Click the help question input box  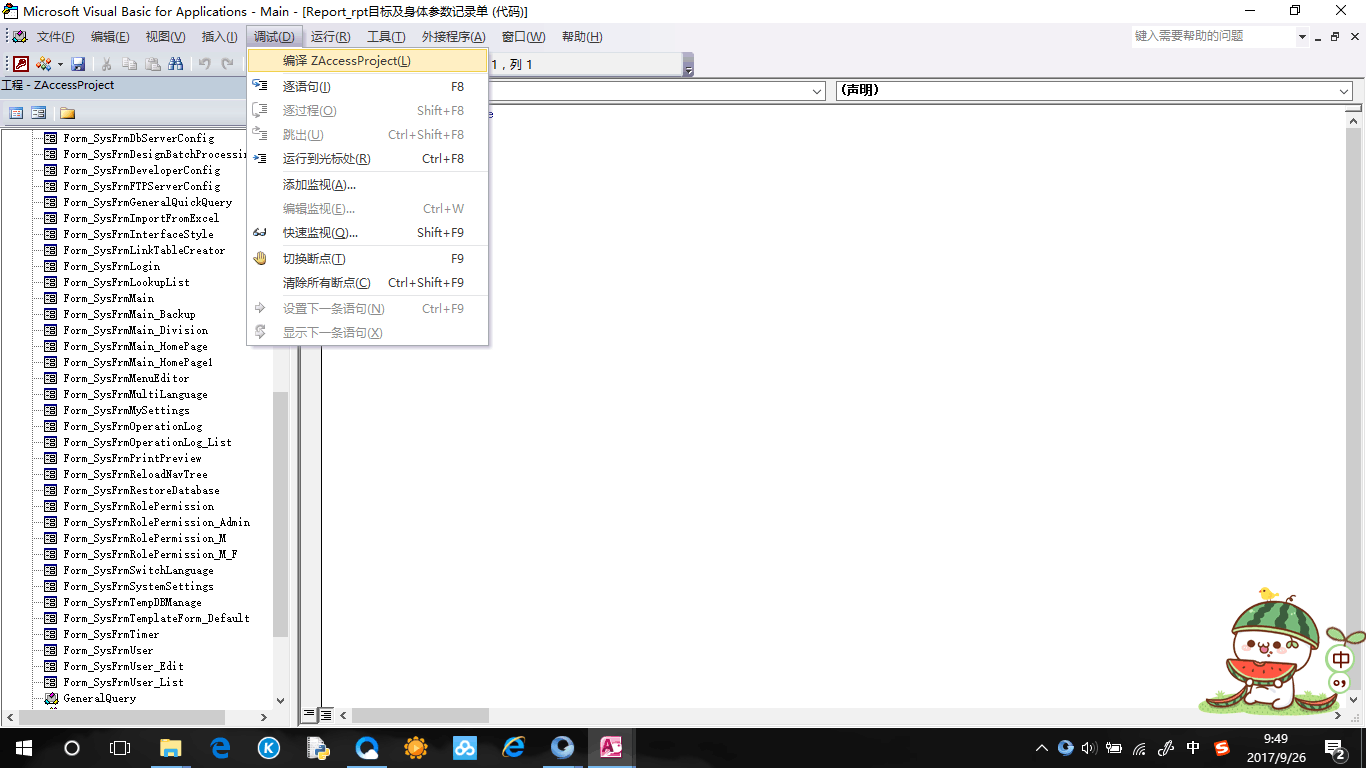pyautogui.click(x=1213, y=36)
